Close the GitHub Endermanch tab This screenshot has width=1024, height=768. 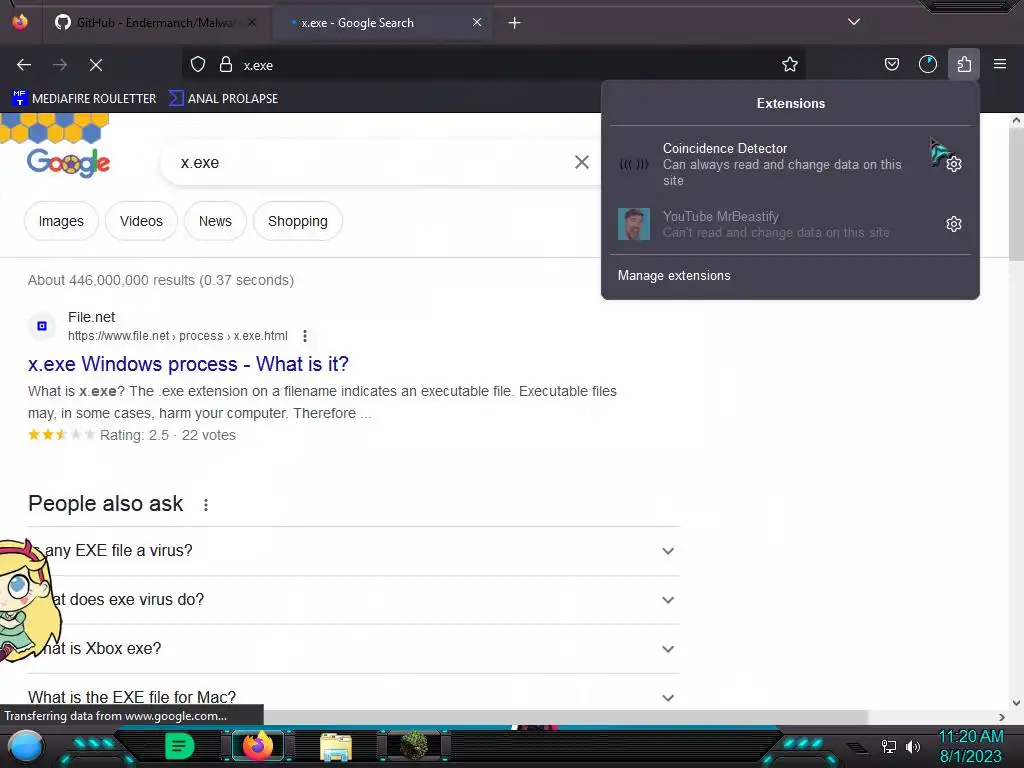point(252,22)
